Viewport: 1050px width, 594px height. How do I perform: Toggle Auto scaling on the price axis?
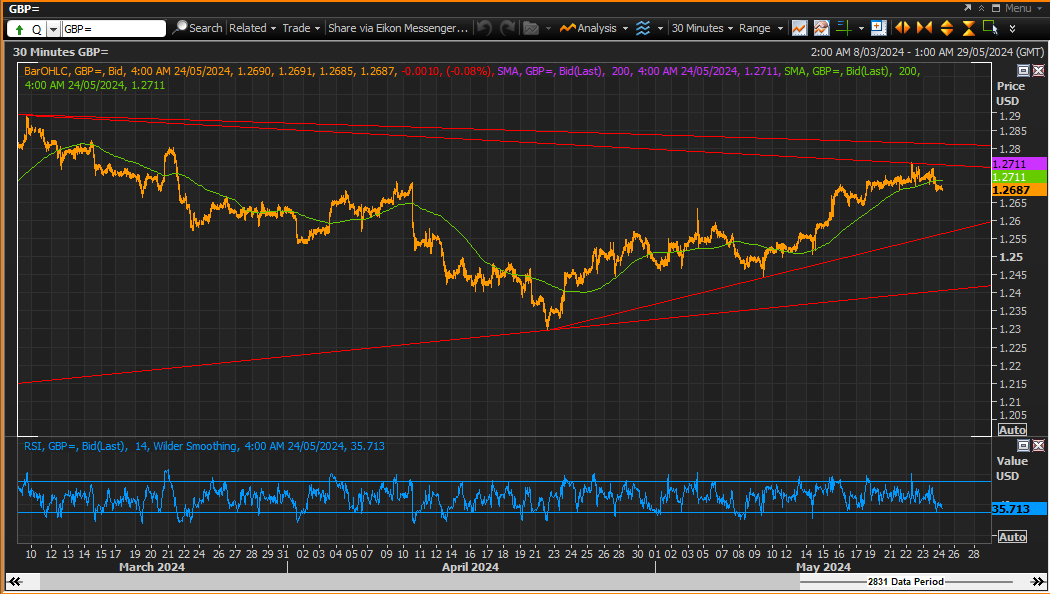click(1012, 430)
